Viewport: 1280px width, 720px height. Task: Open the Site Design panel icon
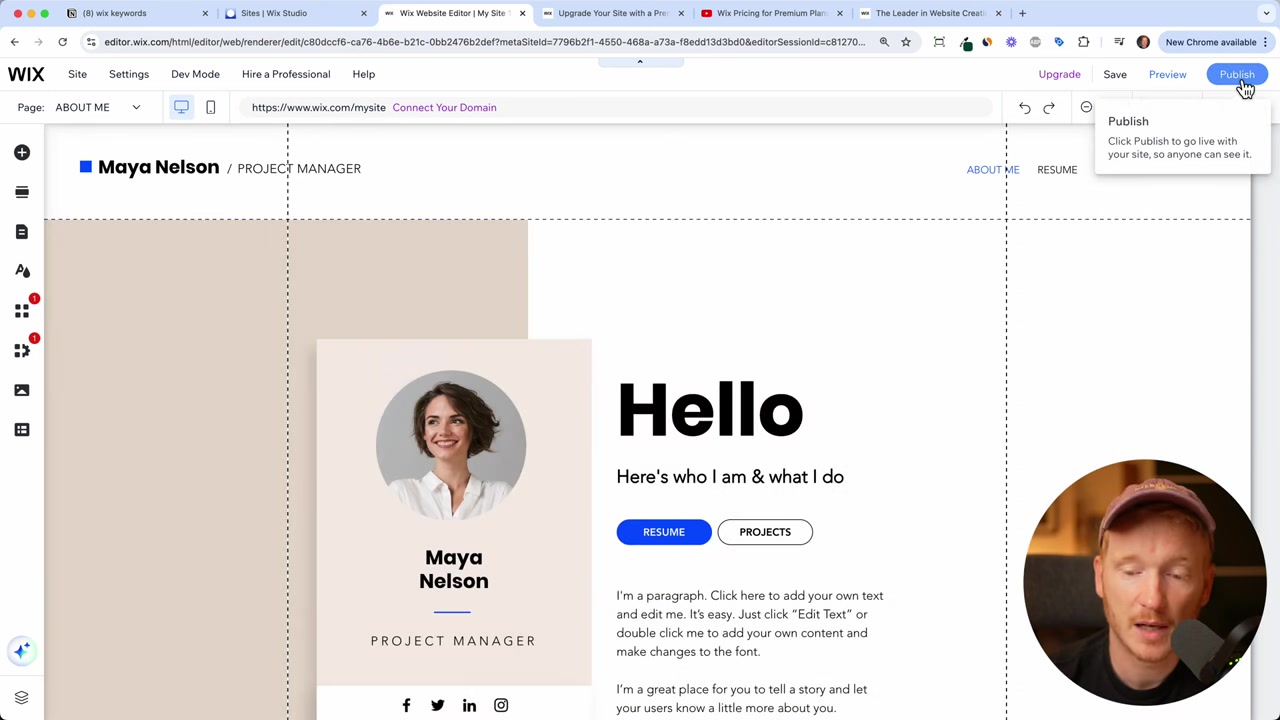click(22, 271)
